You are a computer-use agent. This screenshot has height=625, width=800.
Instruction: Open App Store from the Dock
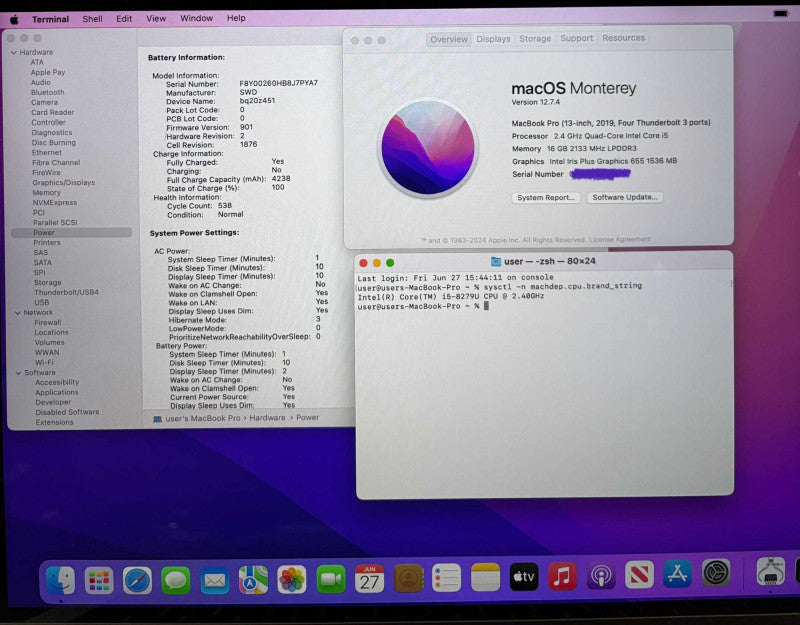(x=678, y=574)
